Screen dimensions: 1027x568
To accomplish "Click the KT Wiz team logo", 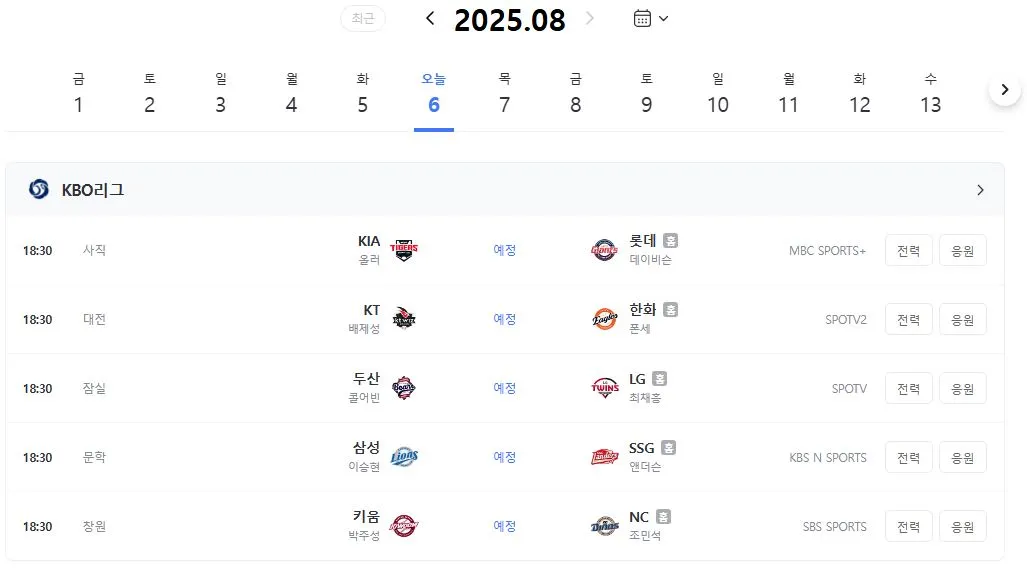I will point(404,319).
